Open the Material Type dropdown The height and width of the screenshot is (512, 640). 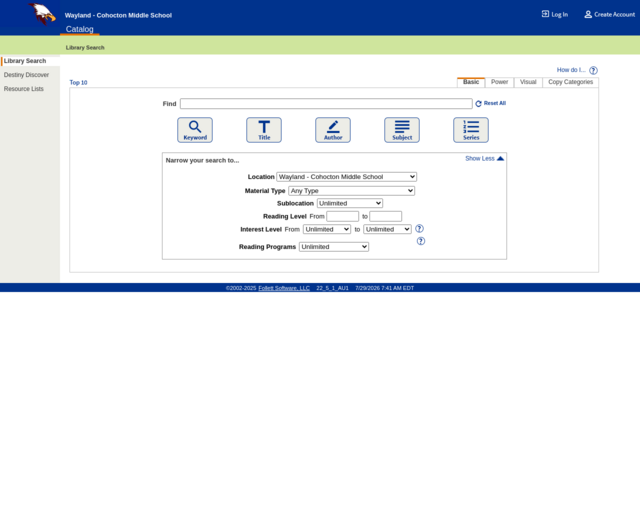coord(351,191)
